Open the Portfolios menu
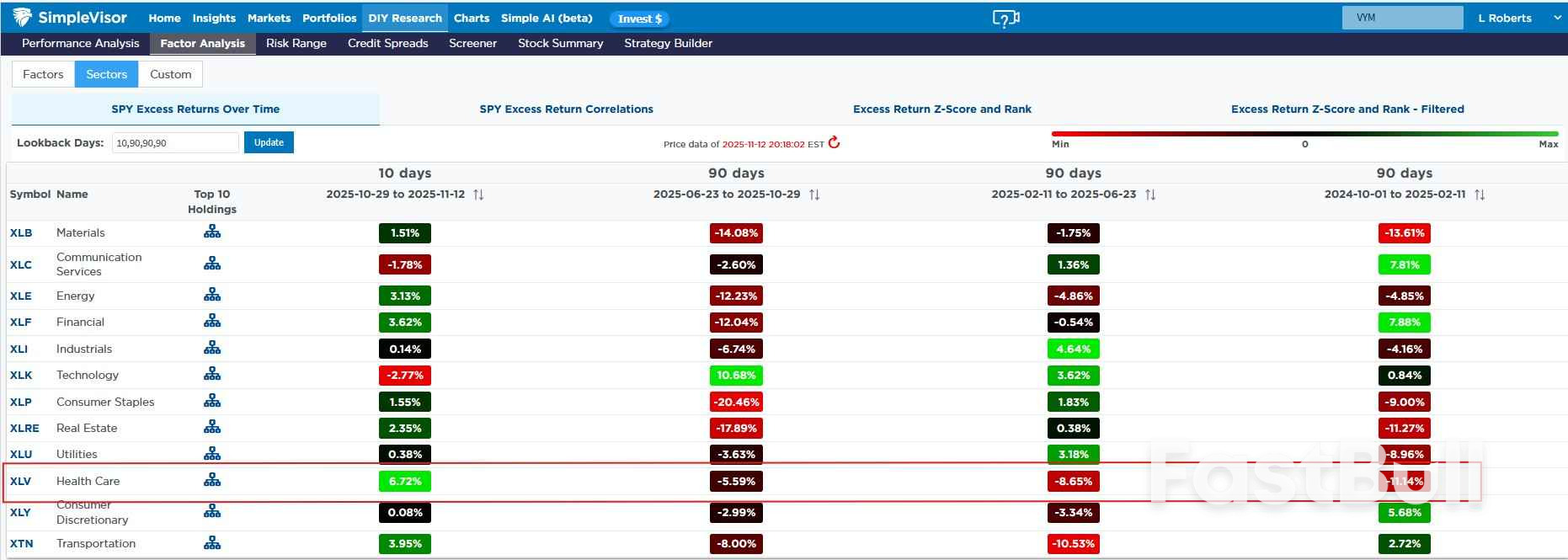The height and width of the screenshot is (560, 1568). [x=329, y=18]
